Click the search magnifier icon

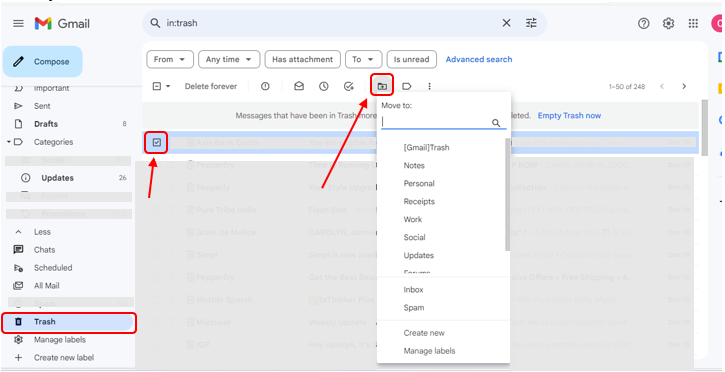point(155,23)
